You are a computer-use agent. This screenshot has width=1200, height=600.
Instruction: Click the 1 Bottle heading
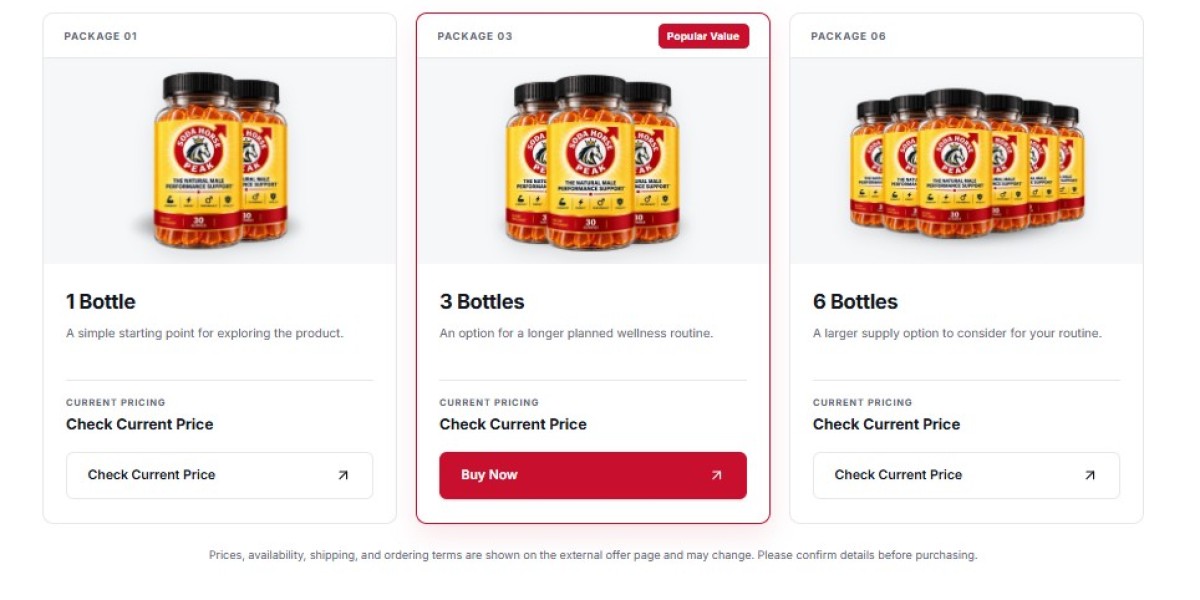[x=101, y=301]
